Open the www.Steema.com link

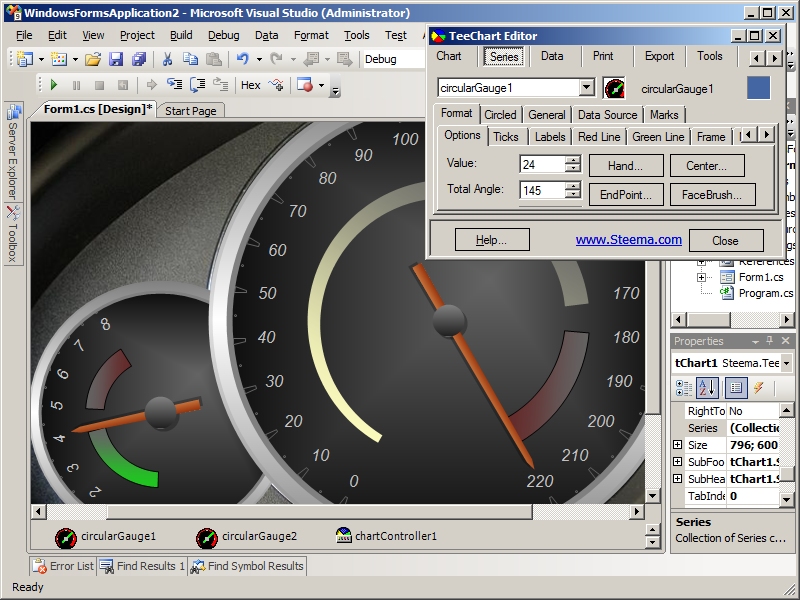pos(629,240)
